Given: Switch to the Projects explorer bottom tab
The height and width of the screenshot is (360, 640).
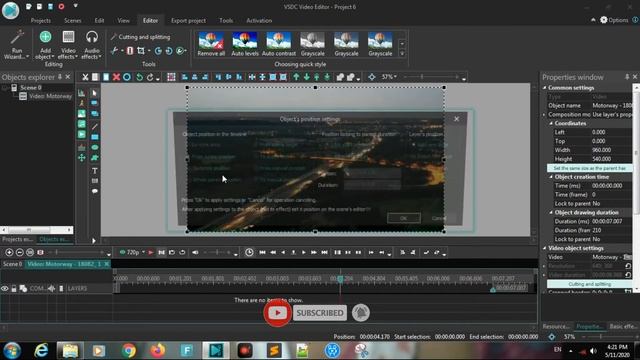Looking at the screenshot, I should coord(18,240).
